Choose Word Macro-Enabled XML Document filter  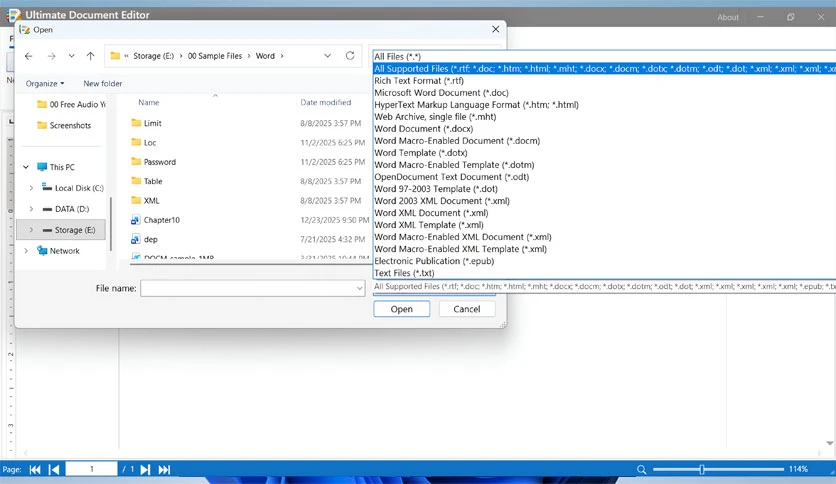pos(605,237)
